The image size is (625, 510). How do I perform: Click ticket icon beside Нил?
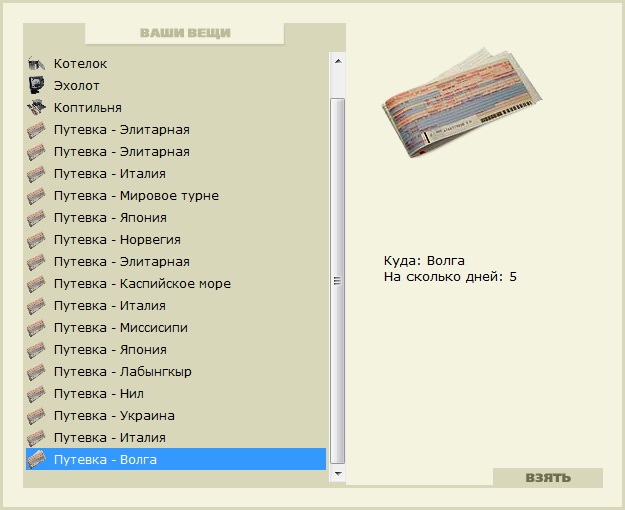point(36,394)
